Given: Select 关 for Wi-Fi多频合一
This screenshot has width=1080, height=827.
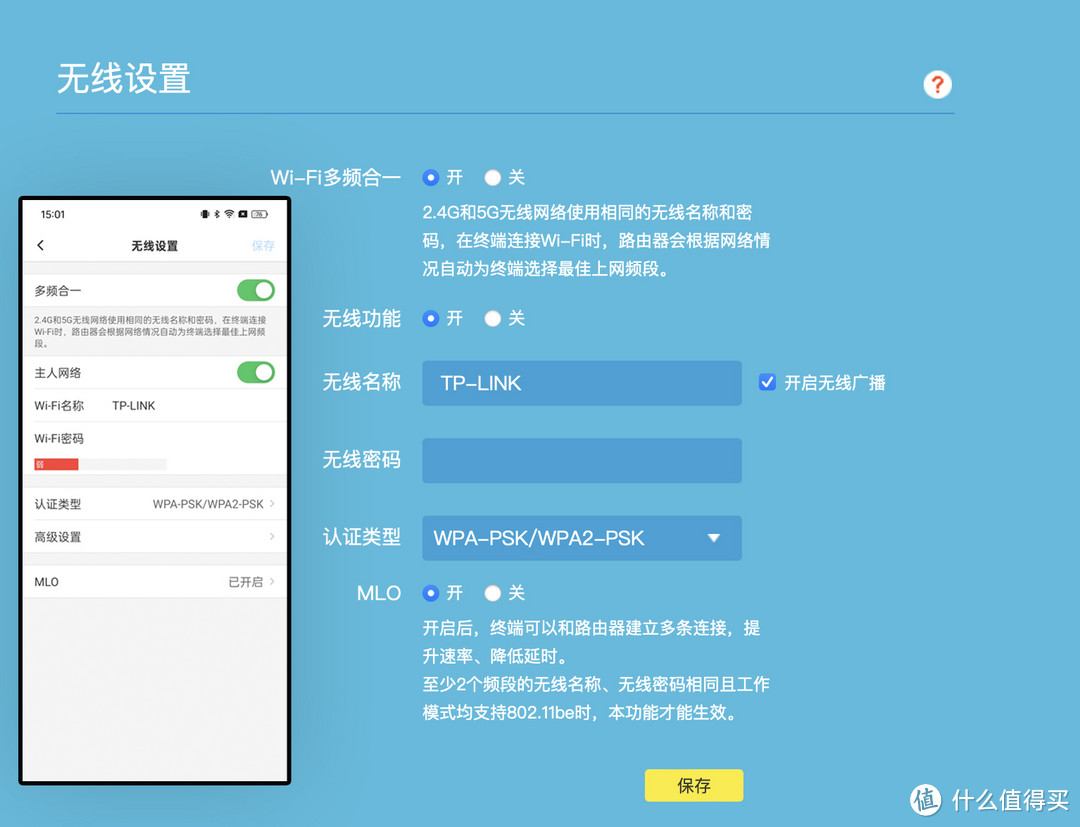Looking at the screenshot, I should tap(492, 178).
